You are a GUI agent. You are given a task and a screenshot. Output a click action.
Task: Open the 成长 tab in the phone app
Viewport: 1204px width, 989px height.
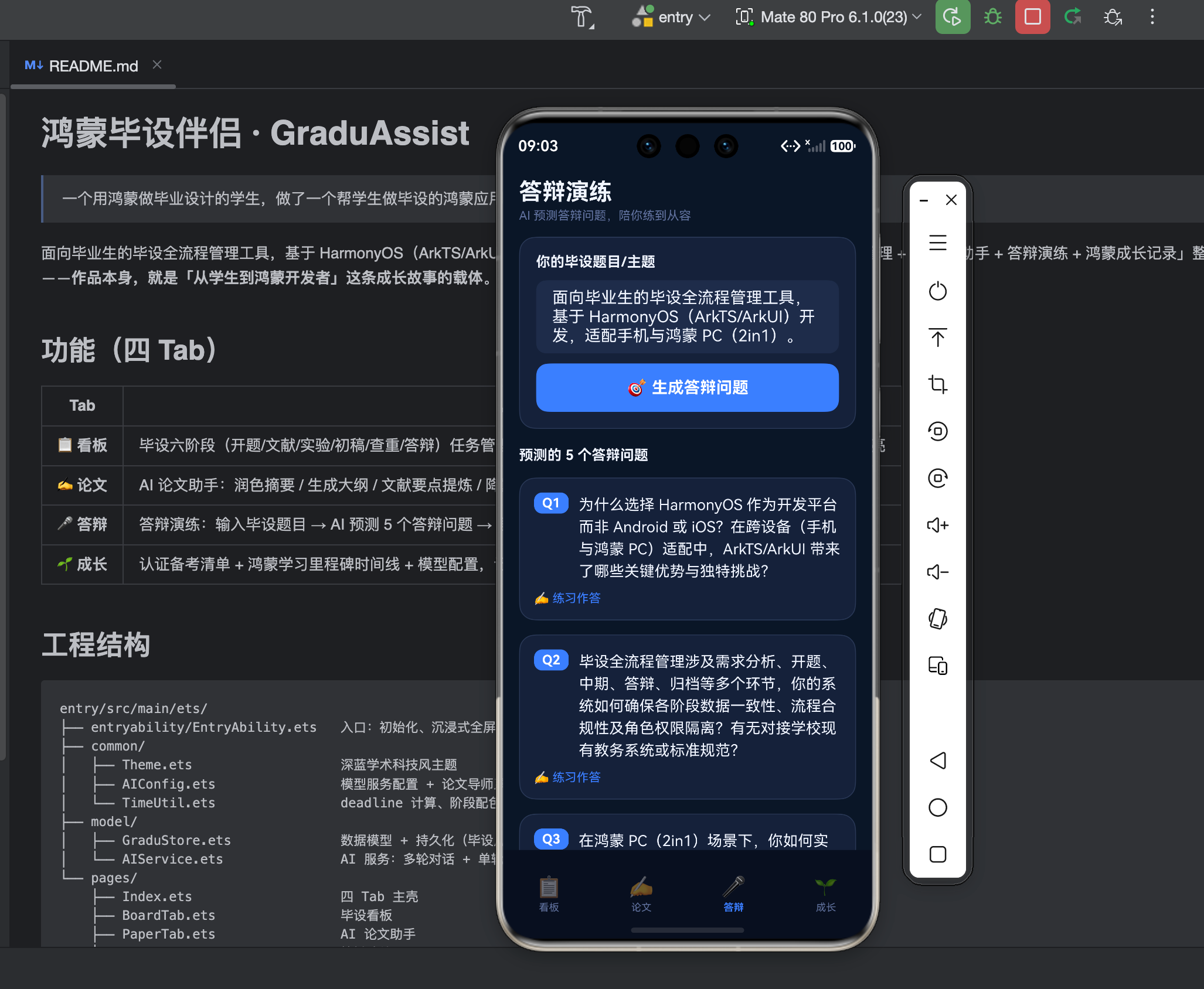pos(825,894)
